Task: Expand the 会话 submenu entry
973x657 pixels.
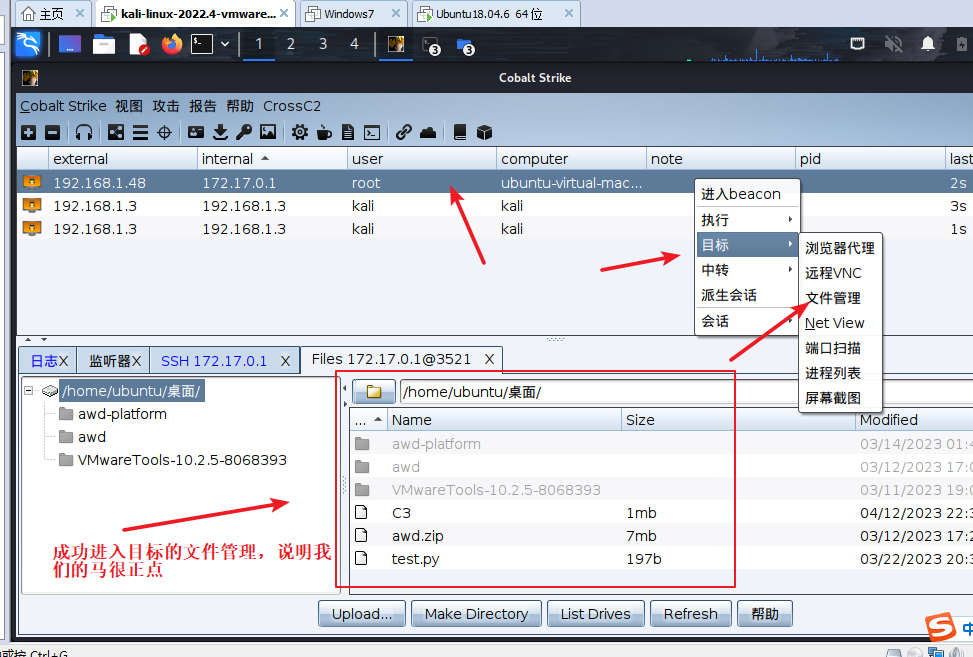Action: click(x=747, y=321)
